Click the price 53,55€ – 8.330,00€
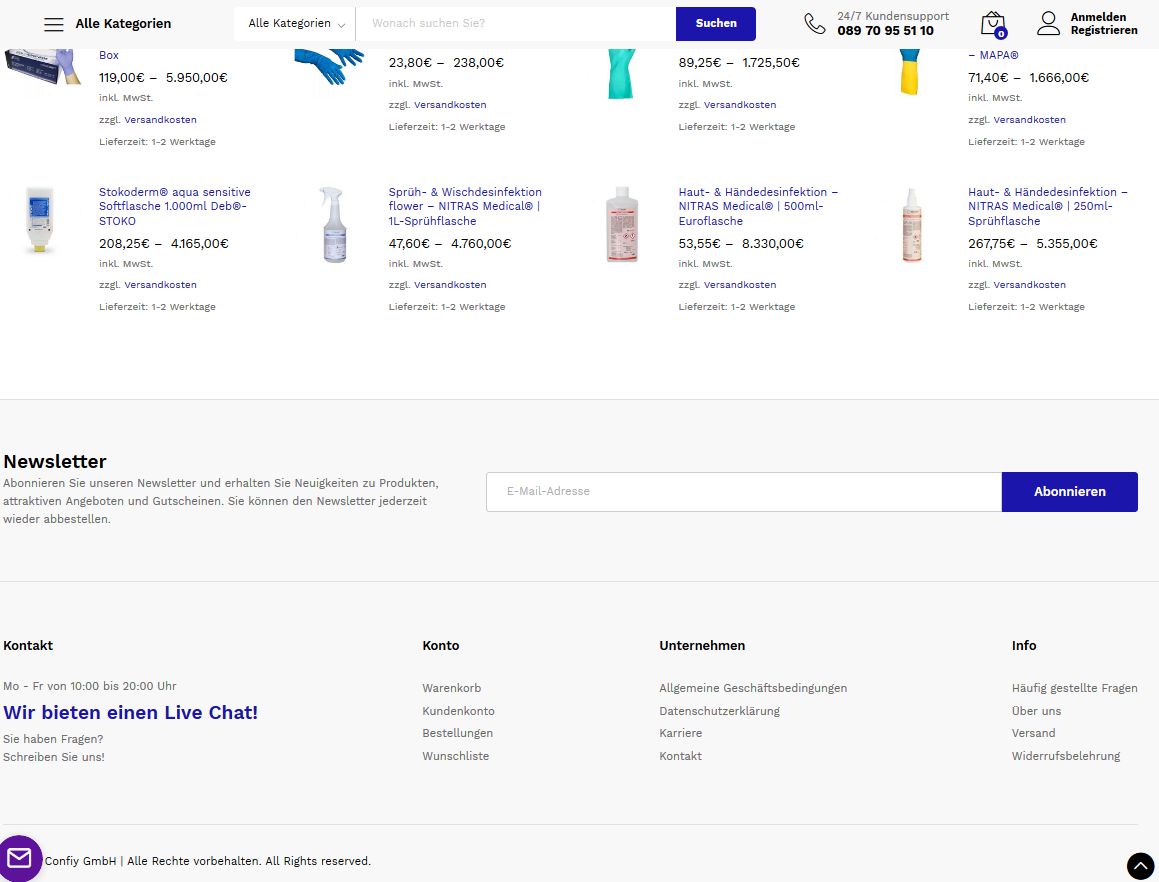This screenshot has height=882, width=1159. (741, 244)
